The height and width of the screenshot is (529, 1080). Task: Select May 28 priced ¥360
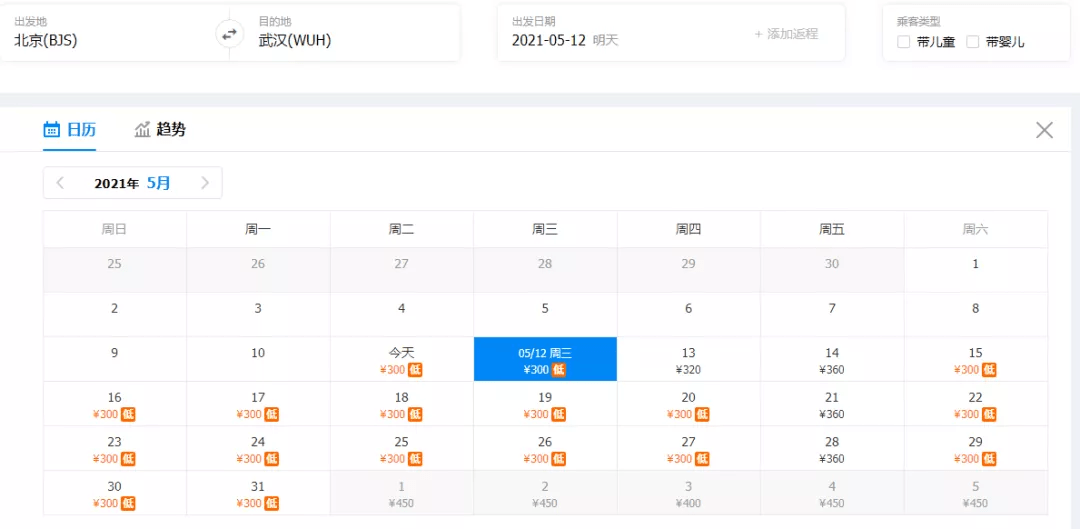pos(832,448)
